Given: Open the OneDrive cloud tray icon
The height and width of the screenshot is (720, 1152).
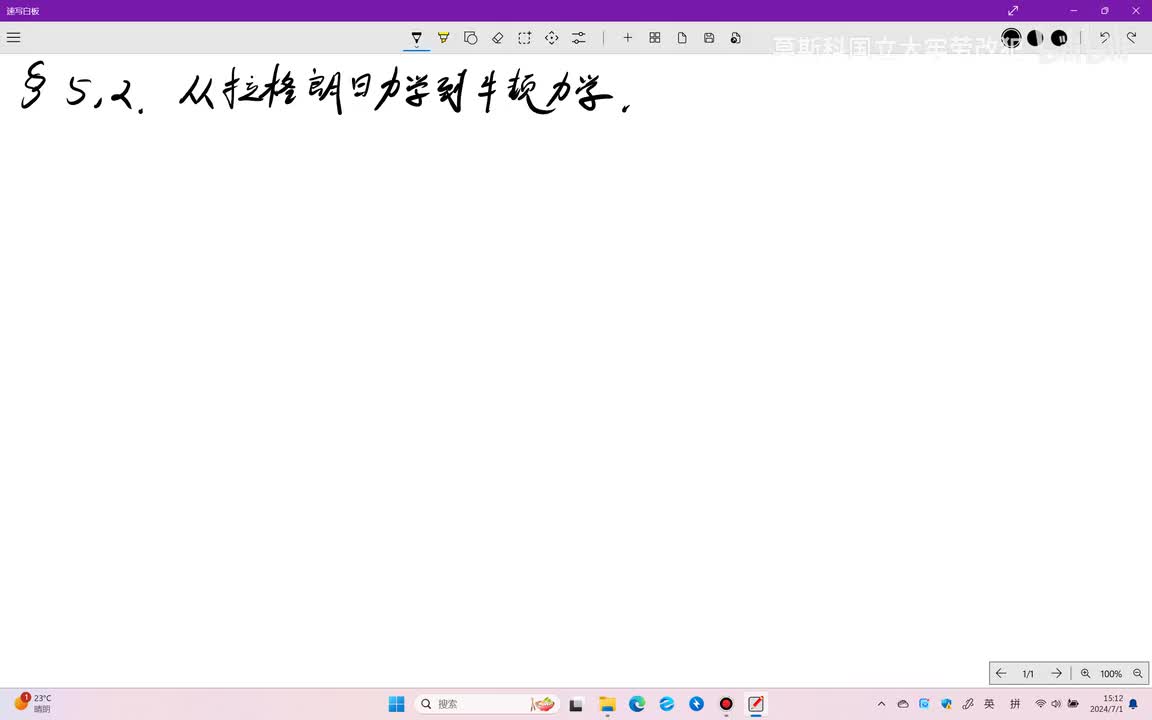Looking at the screenshot, I should [x=903, y=704].
